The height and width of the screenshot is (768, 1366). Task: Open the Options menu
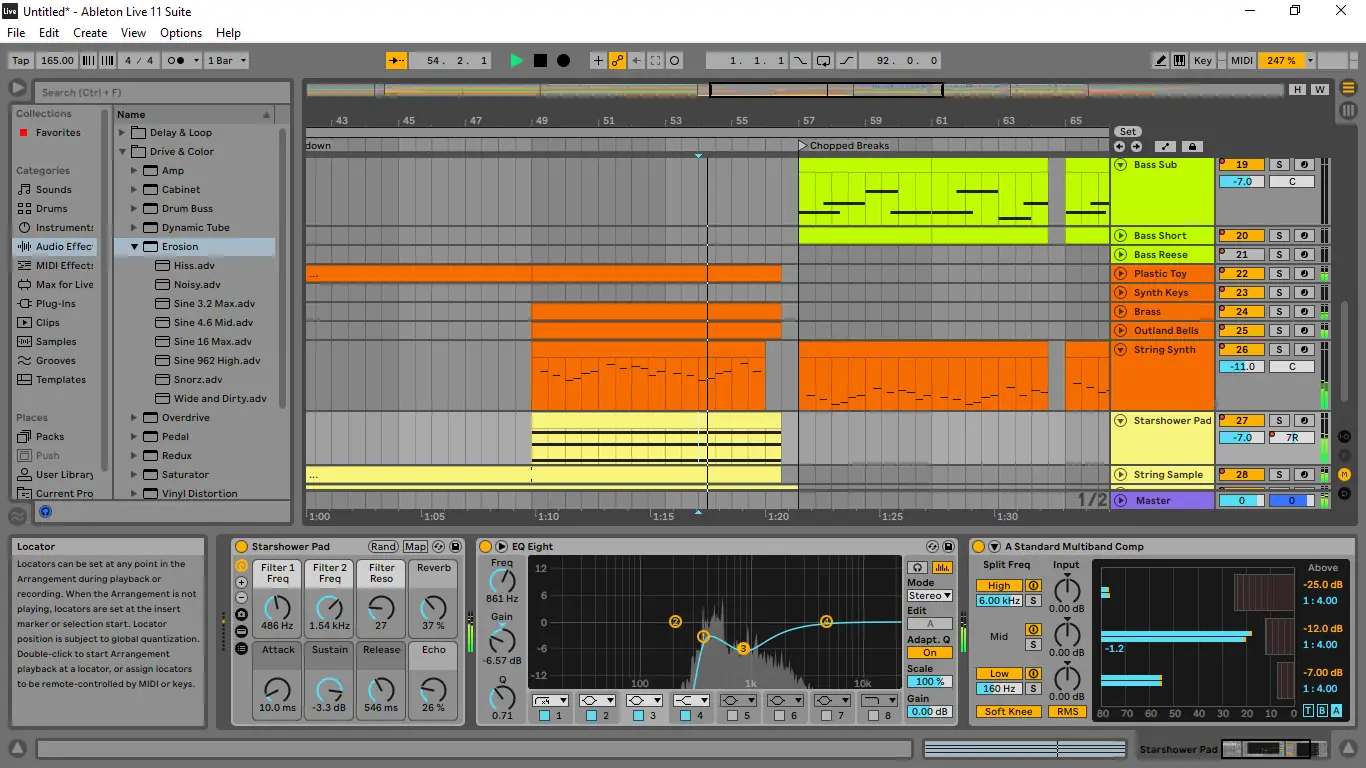pos(181,33)
